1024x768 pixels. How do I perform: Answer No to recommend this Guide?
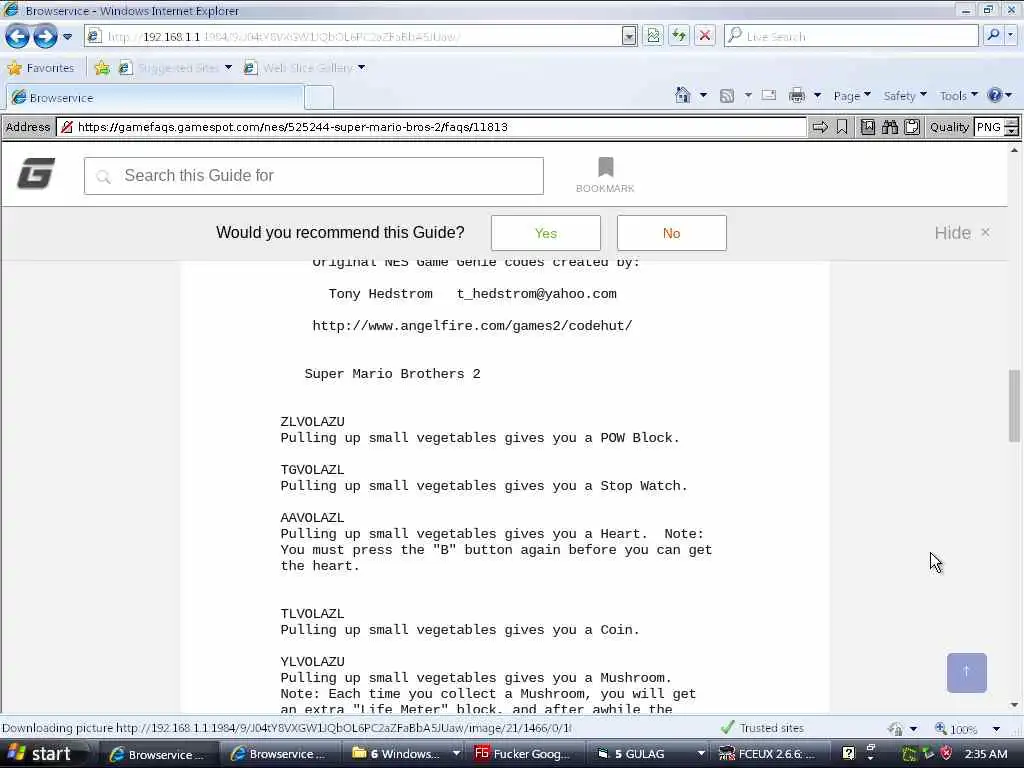pos(671,233)
